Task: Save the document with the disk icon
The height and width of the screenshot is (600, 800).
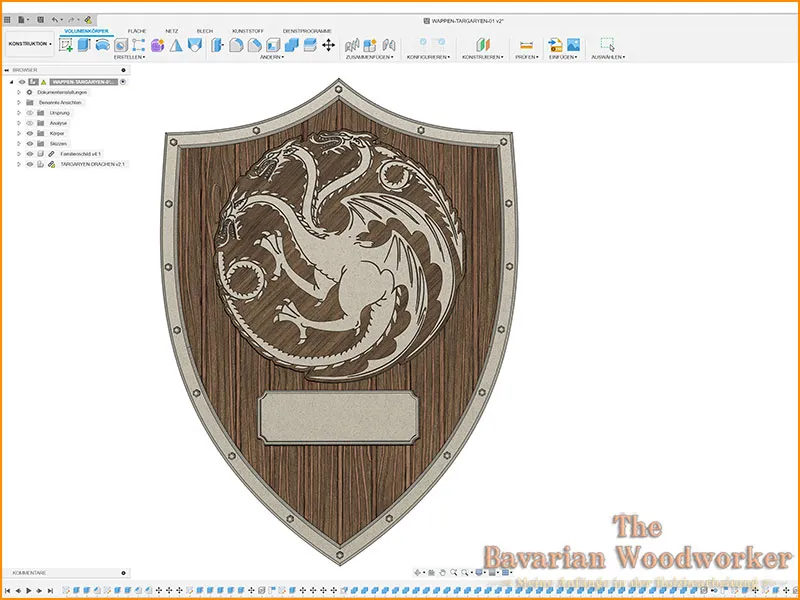Action: 41,20
